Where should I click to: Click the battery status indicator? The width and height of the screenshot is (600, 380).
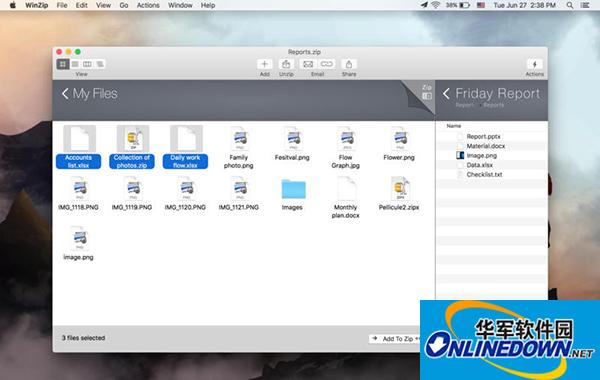click(458, 5)
